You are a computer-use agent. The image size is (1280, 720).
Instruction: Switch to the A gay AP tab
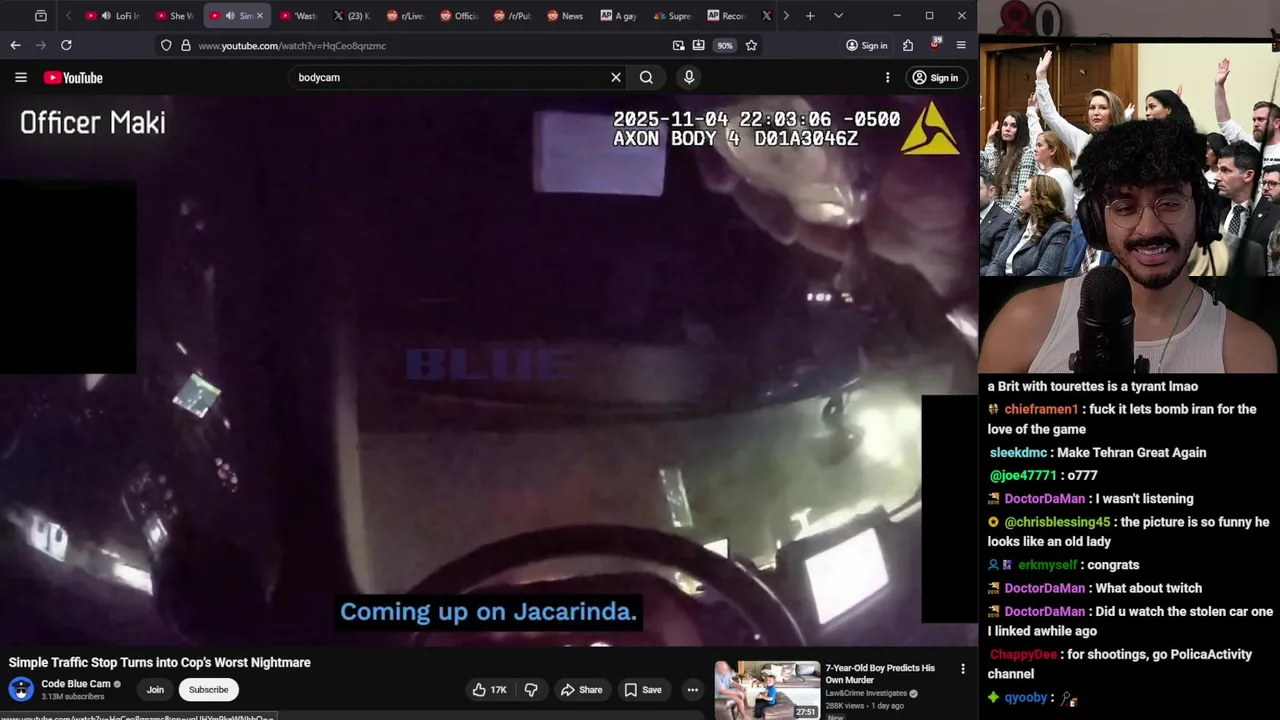619,16
